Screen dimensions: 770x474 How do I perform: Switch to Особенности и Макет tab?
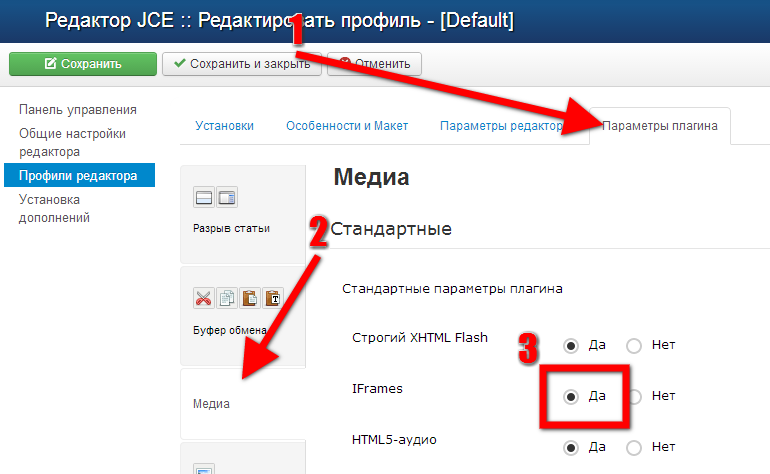coord(347,126)
